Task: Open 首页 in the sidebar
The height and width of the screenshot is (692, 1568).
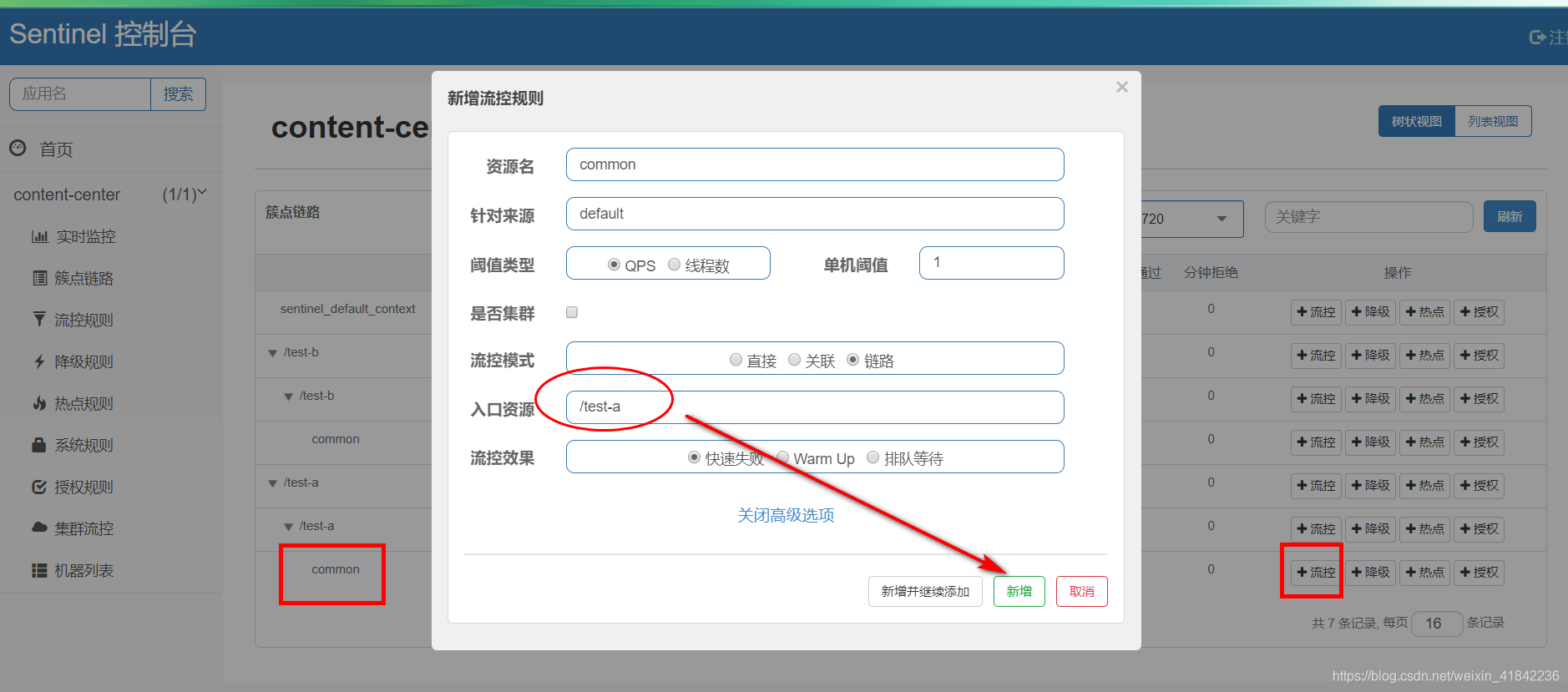Action: pyautogui.click(x=56, y=149)
